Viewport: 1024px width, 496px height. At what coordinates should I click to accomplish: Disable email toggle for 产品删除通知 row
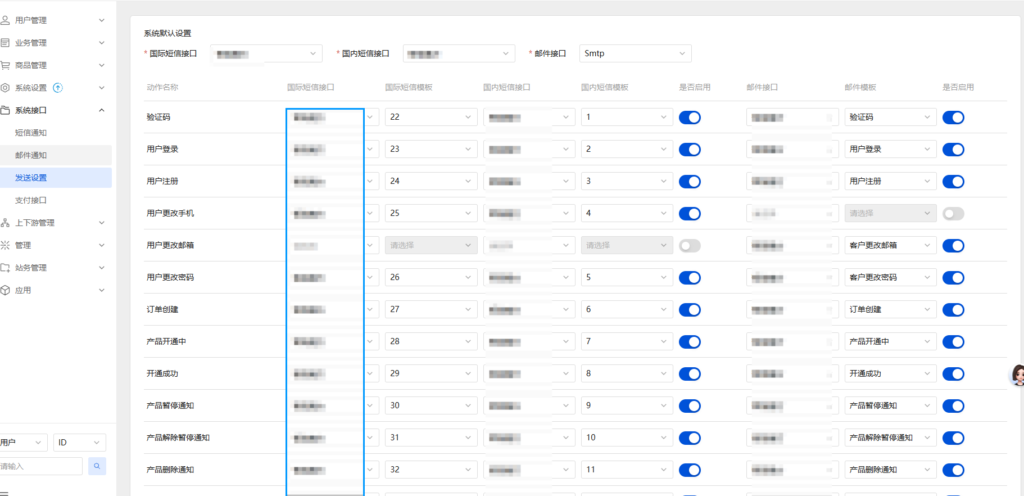coord(953,470)
